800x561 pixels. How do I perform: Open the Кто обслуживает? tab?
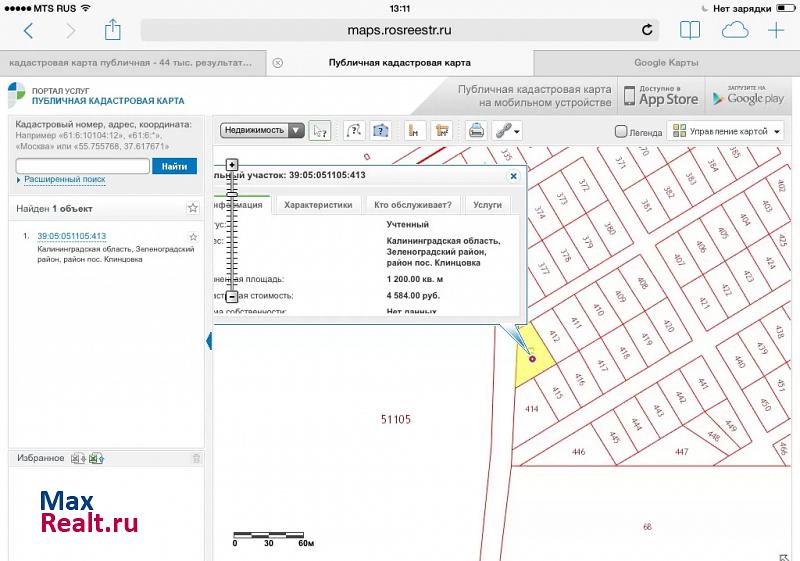[412, 204]
